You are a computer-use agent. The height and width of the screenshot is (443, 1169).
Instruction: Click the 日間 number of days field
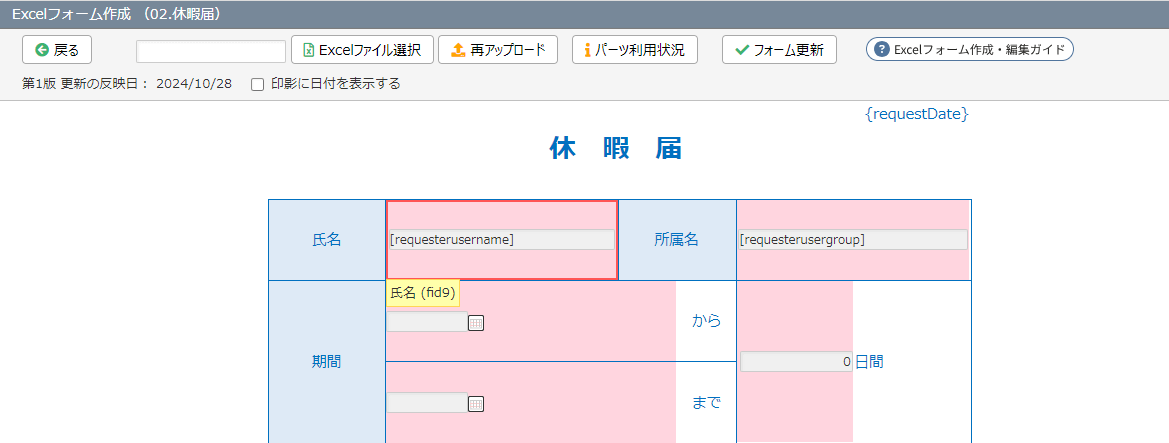pos(795,362)
